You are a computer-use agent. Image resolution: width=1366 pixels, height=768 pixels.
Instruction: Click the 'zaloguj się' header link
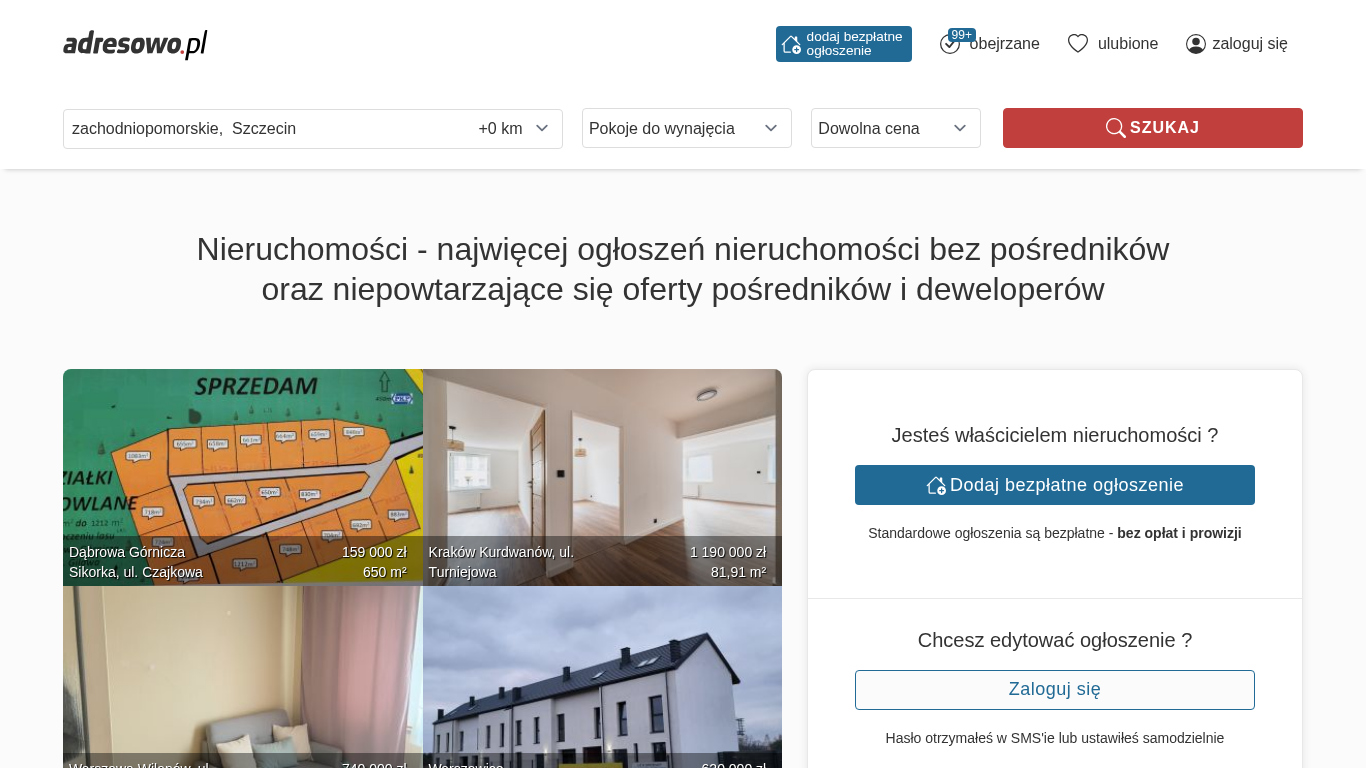point(1249,44)
